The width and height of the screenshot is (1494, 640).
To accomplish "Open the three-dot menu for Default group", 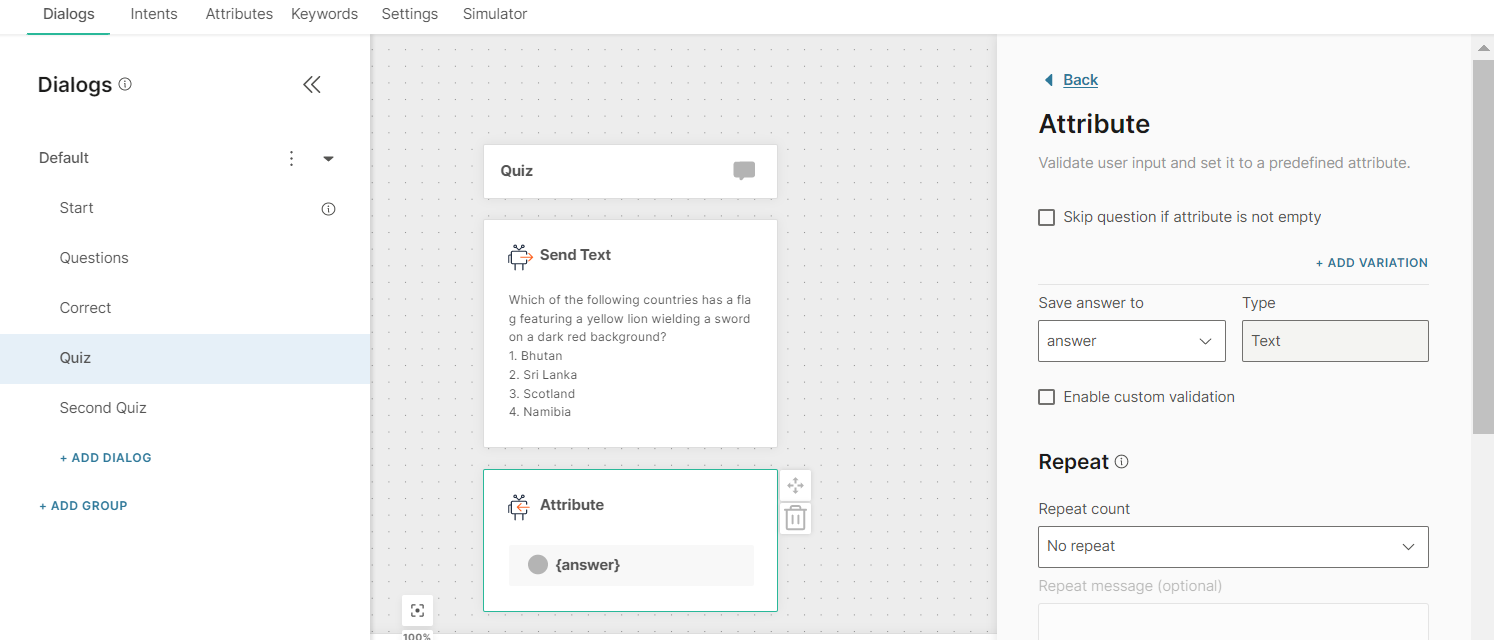I will [x=291, y=158].
